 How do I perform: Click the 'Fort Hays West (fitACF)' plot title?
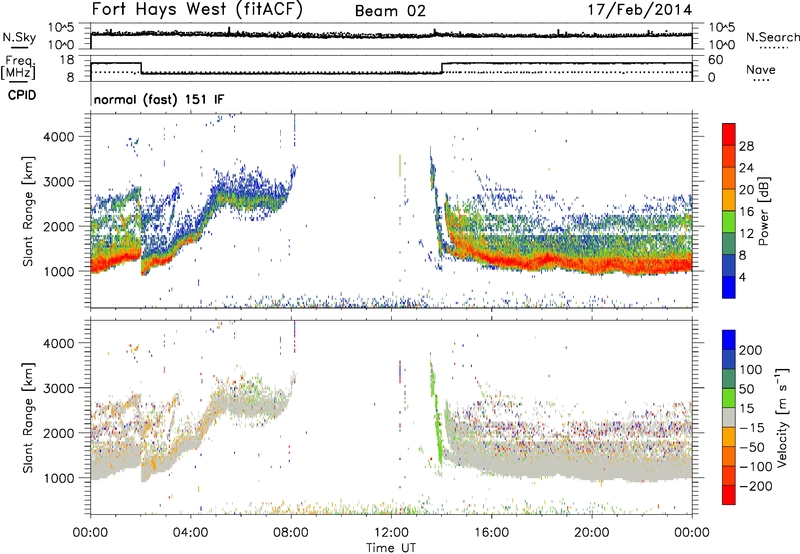pyautogui.click(x=197, y=9)
